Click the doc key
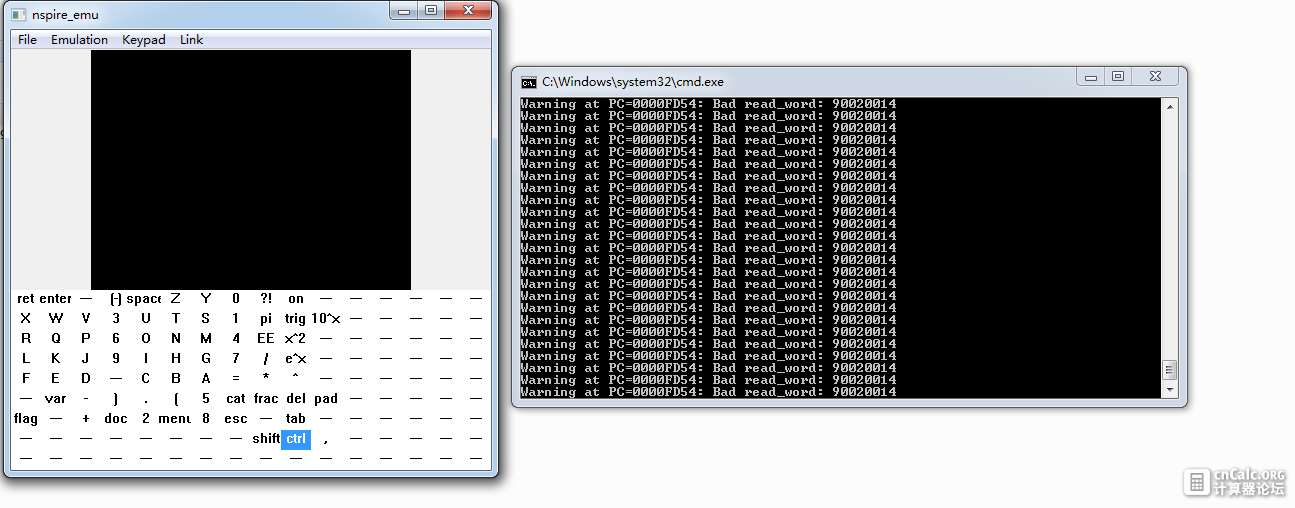Image resolution: width=1295 pixels, height=508 pixels. [x=116, y=419]
